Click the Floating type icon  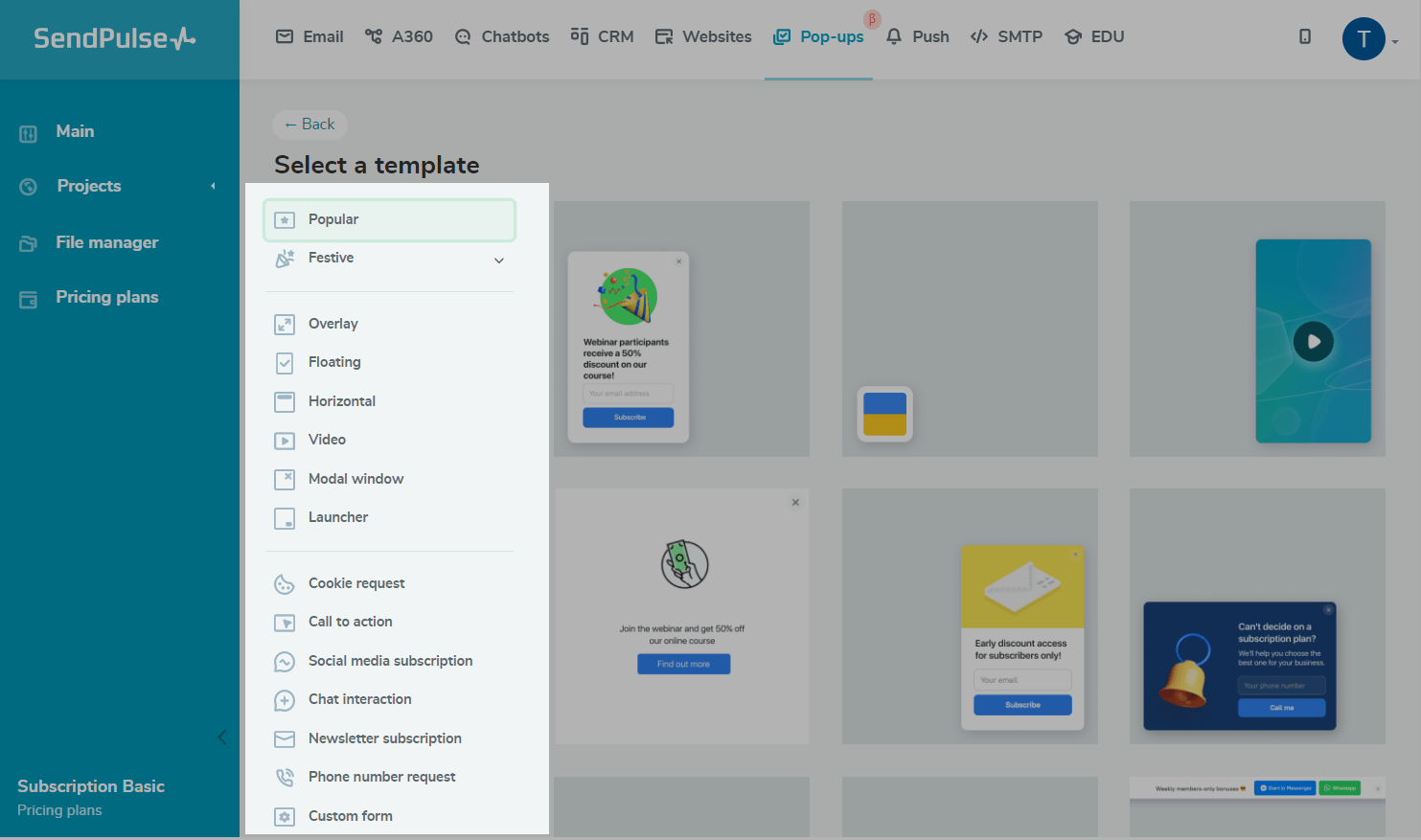click(285, 363)
